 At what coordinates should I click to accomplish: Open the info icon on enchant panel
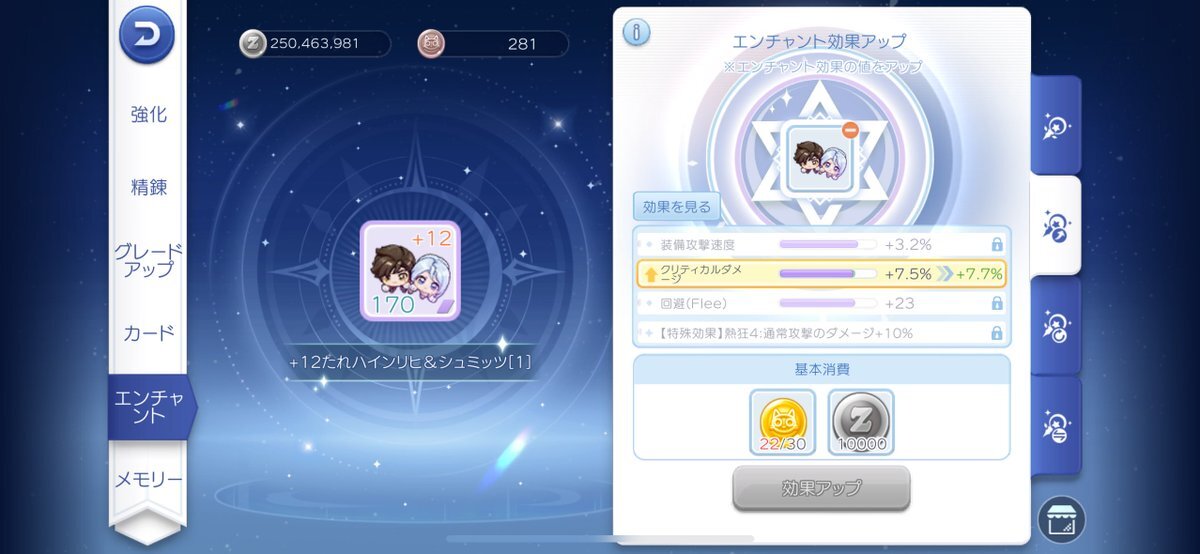coord(636,32)
